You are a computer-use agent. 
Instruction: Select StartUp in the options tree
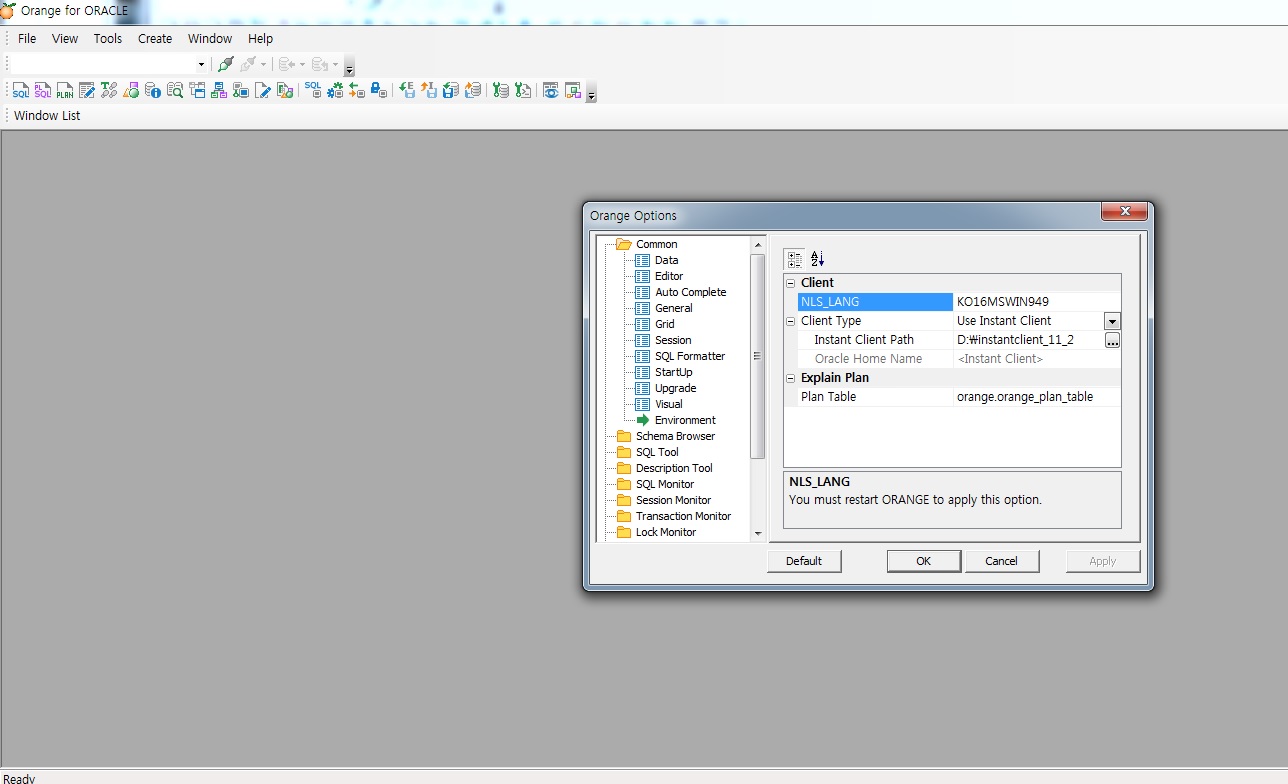pos(673,372)
